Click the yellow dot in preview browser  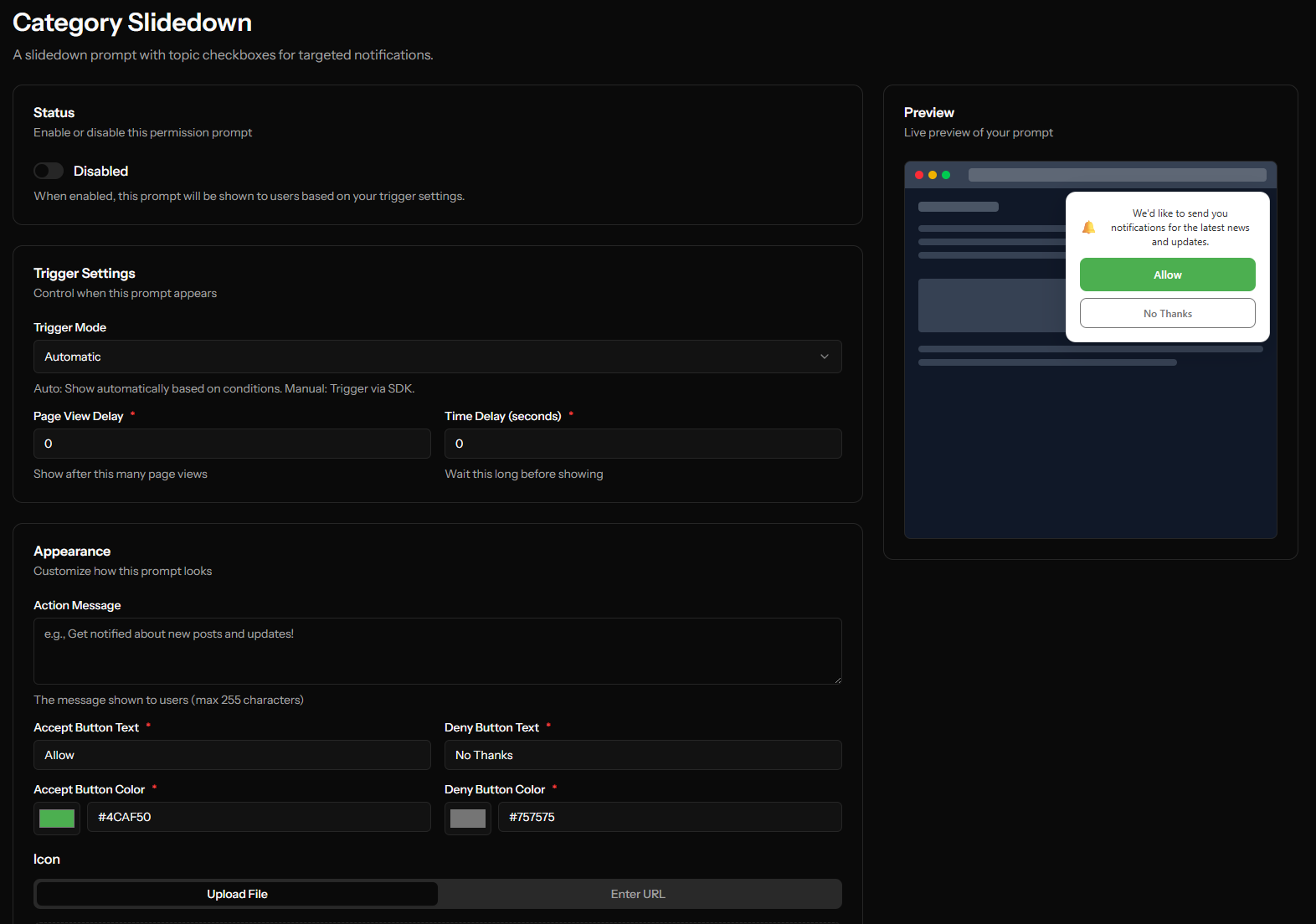point(933,175)
